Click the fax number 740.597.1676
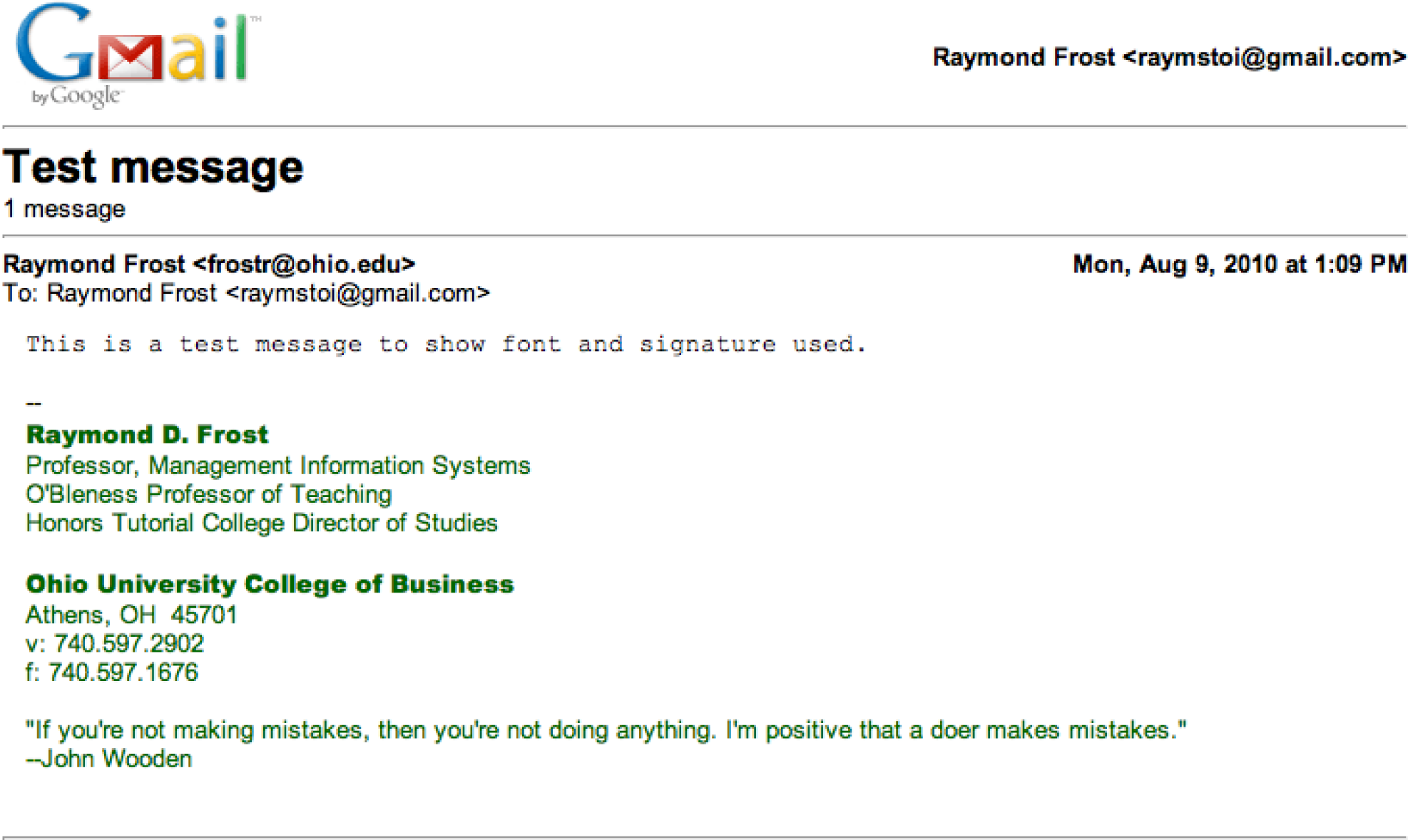This screenshot has height=840, width=1408. (123, 672)
